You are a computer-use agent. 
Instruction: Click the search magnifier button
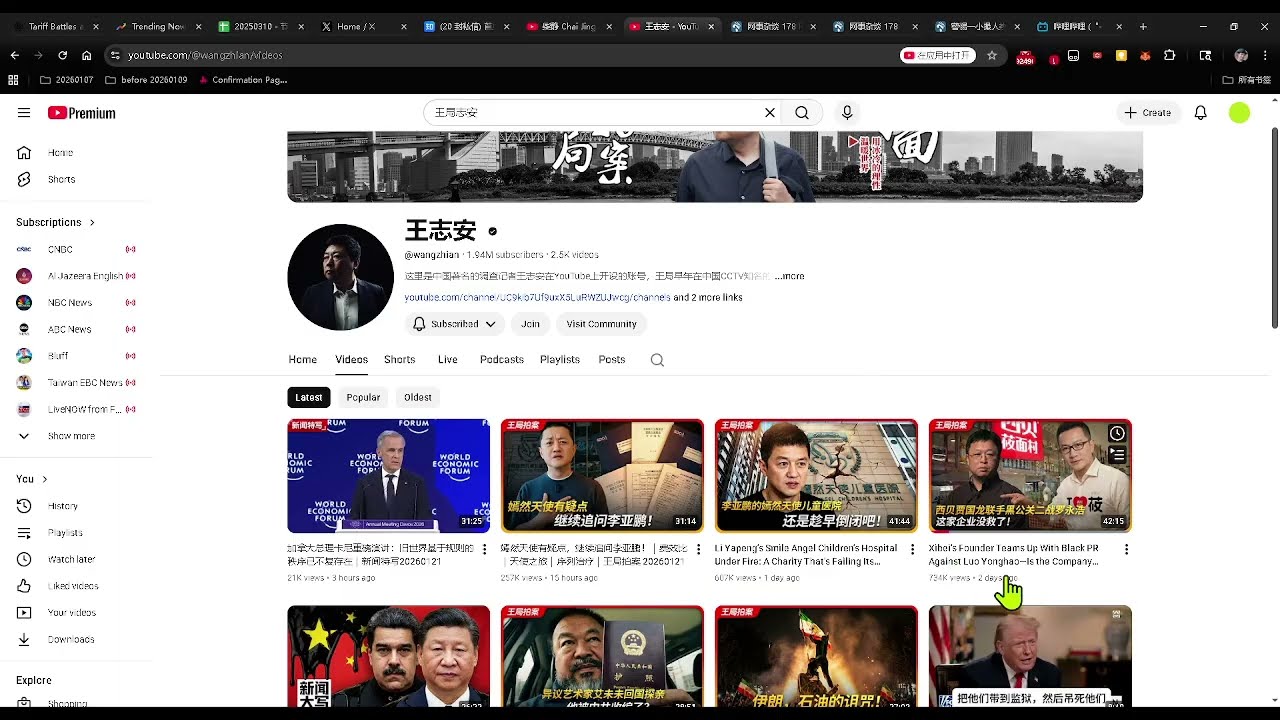(x=802, y=113)
